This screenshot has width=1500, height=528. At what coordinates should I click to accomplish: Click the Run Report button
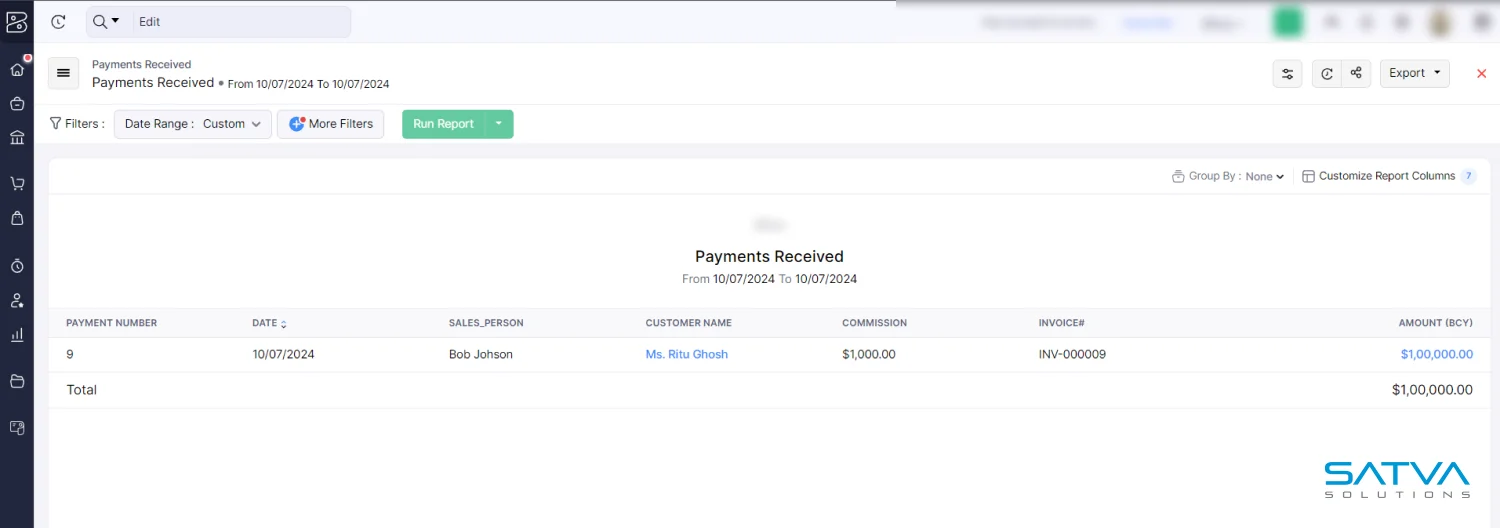pos(443,124)
